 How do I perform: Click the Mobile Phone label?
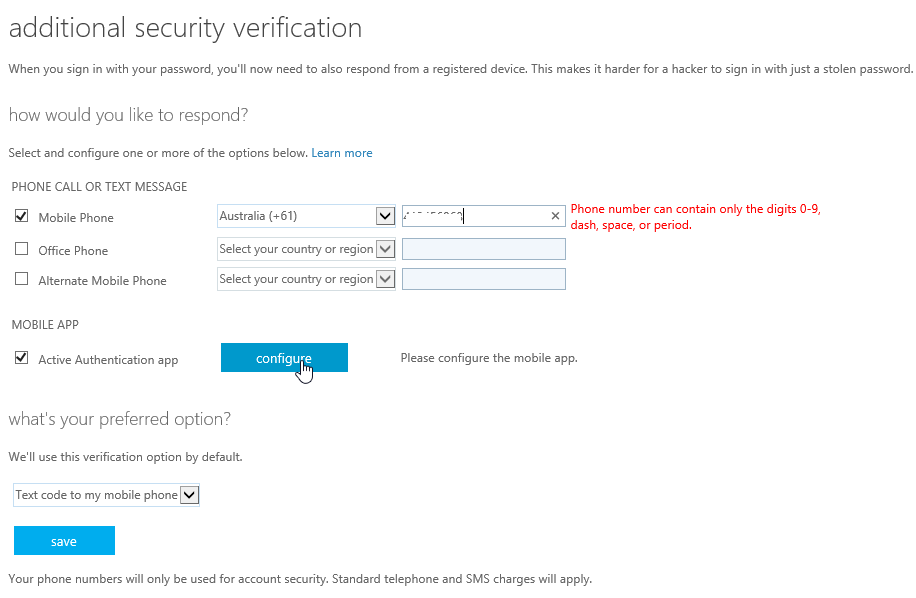pyautogui.click(x=76, y=218)
